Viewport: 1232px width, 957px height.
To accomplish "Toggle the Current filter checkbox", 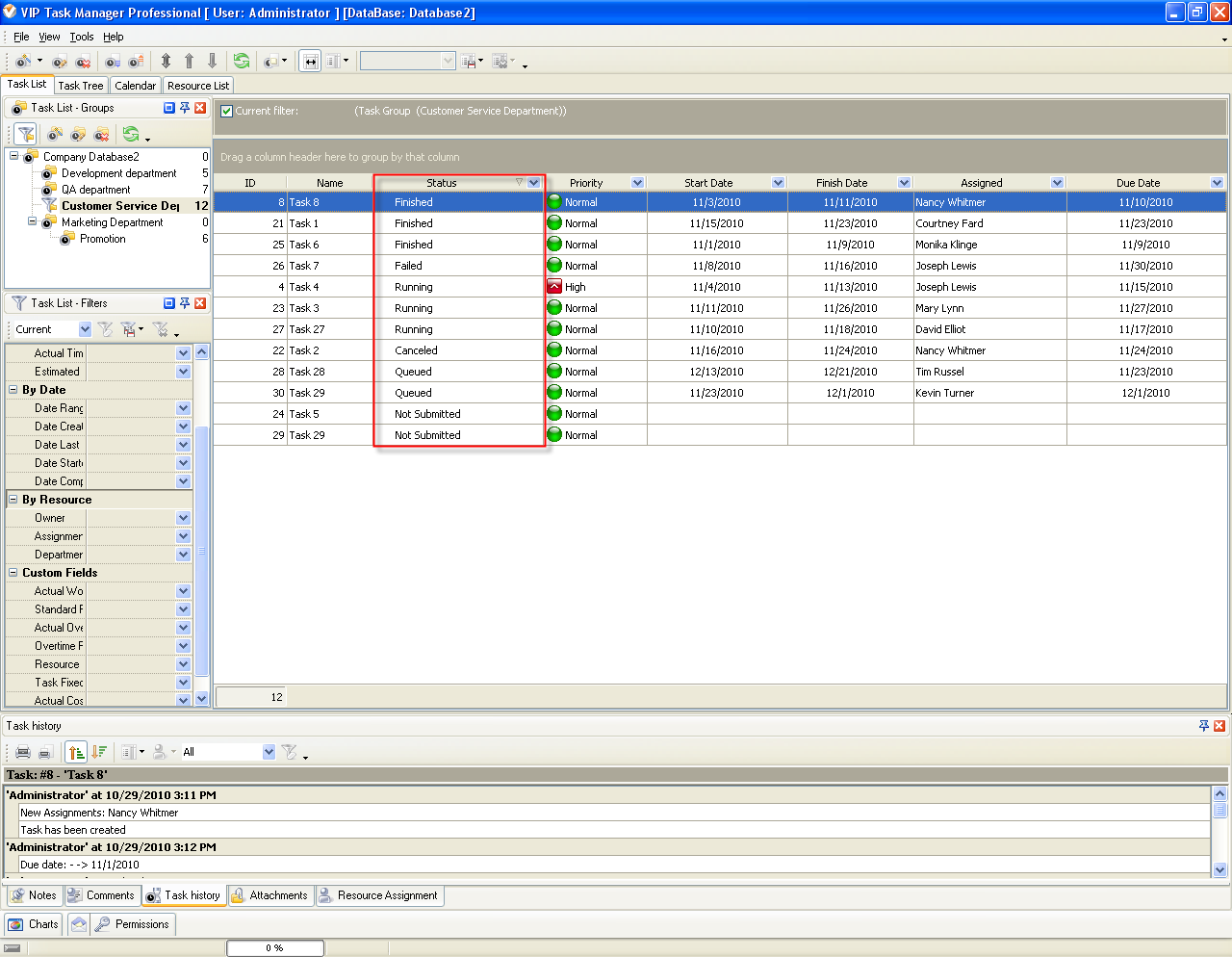I will tap(226, 113).
